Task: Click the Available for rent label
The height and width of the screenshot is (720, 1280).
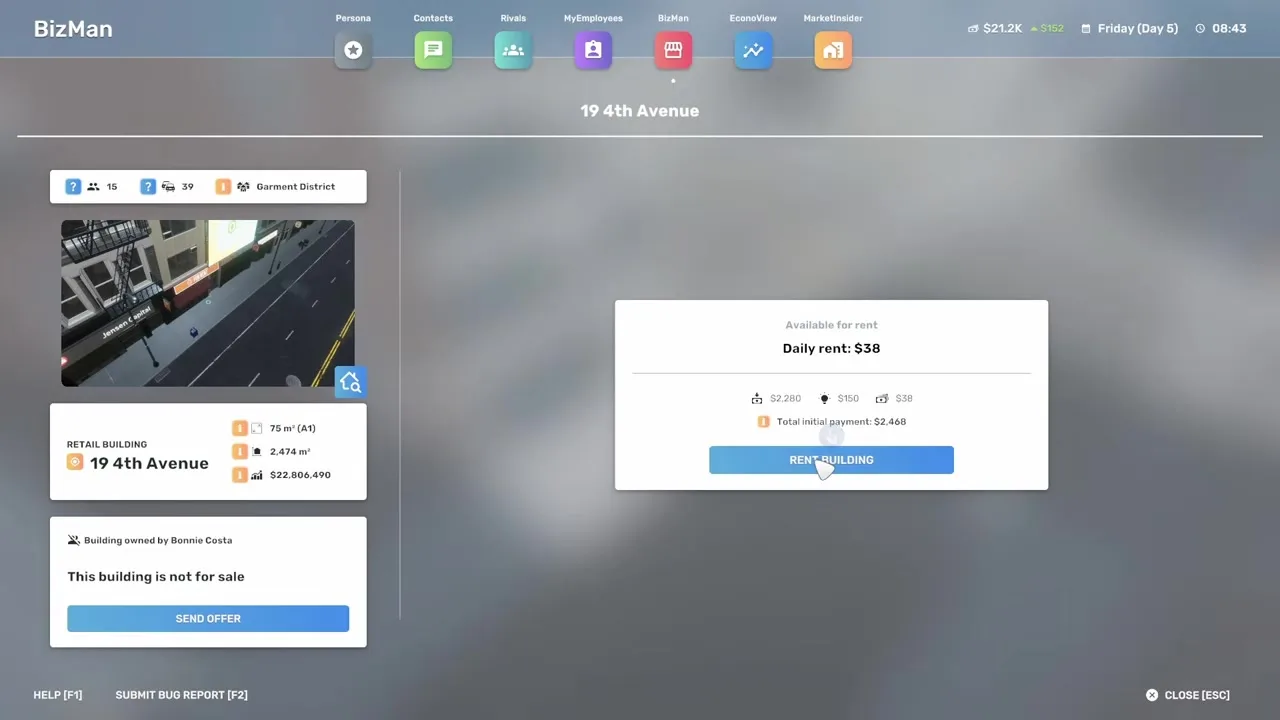Action: 831,325
